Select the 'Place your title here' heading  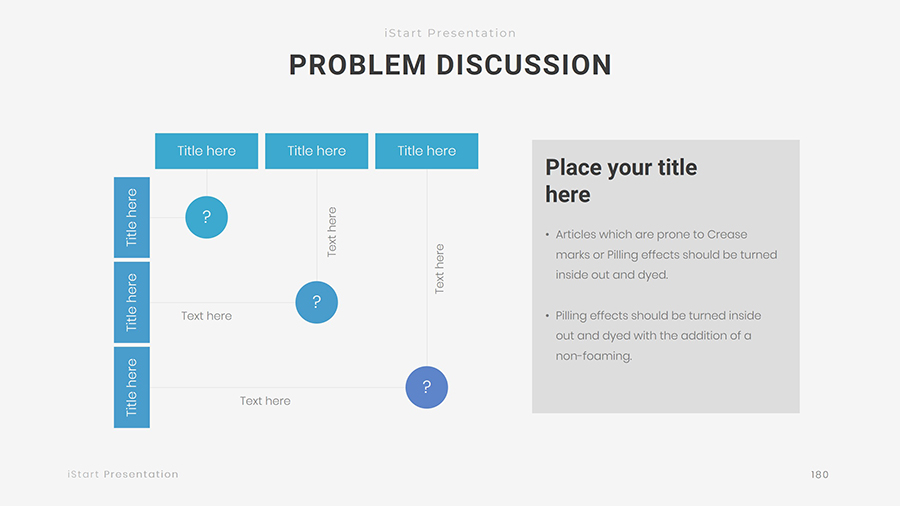click(621, 181)
